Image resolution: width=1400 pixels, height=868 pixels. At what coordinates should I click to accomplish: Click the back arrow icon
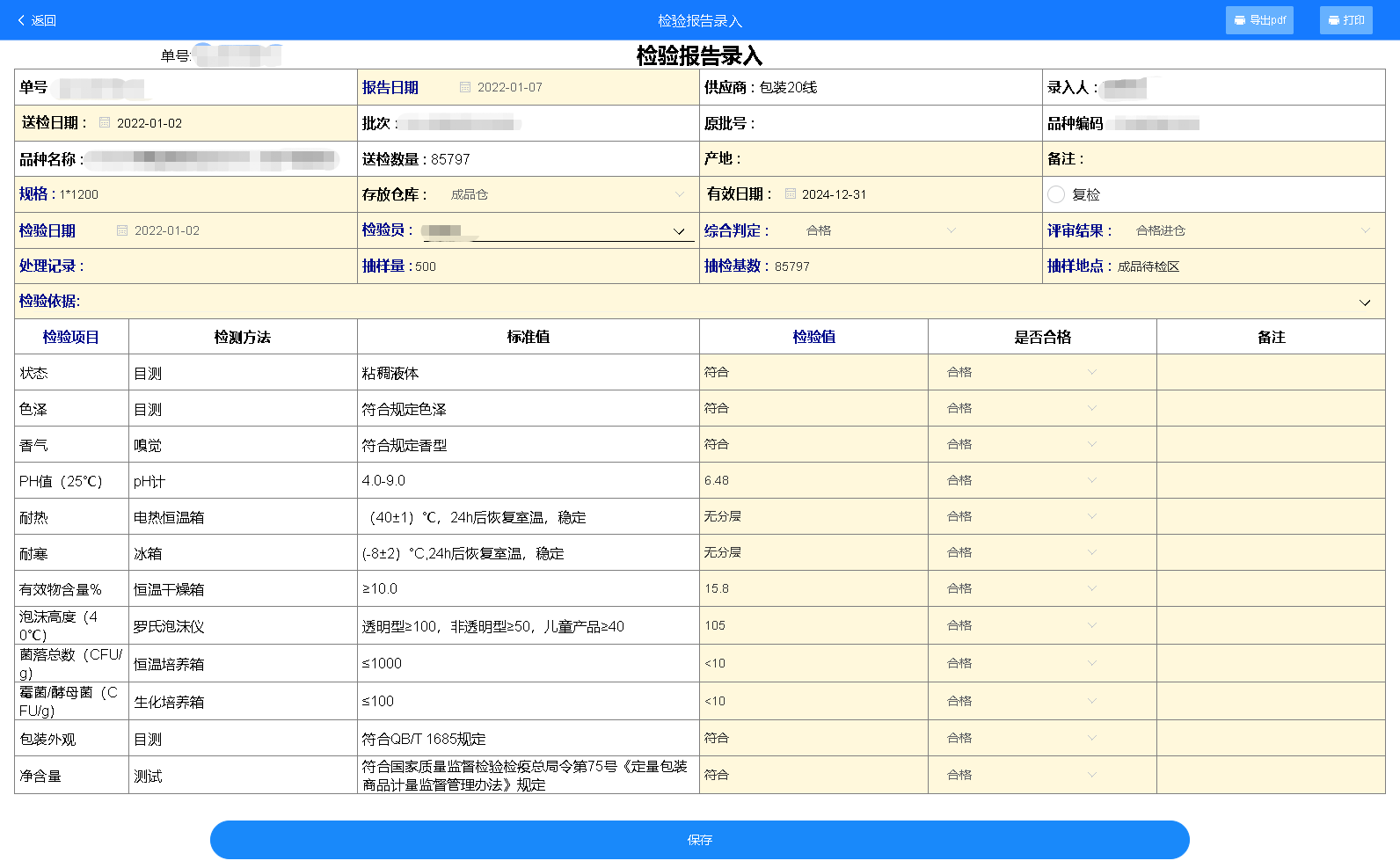coord(21,20)
